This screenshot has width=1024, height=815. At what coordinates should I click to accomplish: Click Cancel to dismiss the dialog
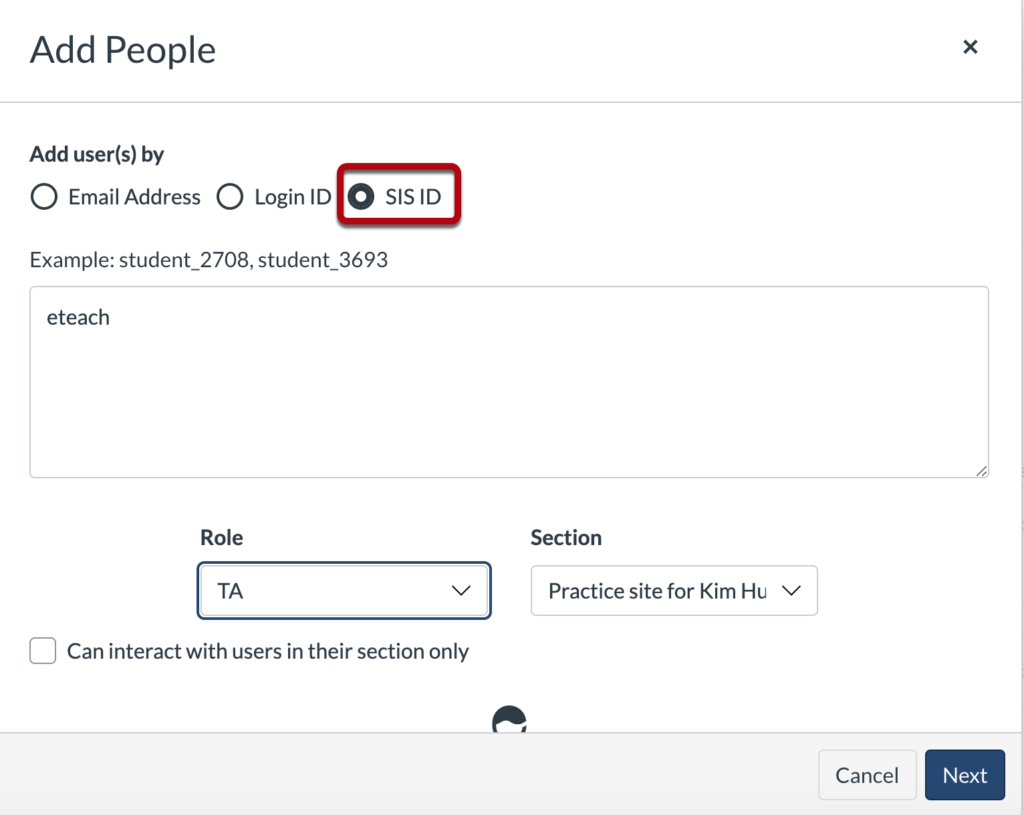point(866,775)
